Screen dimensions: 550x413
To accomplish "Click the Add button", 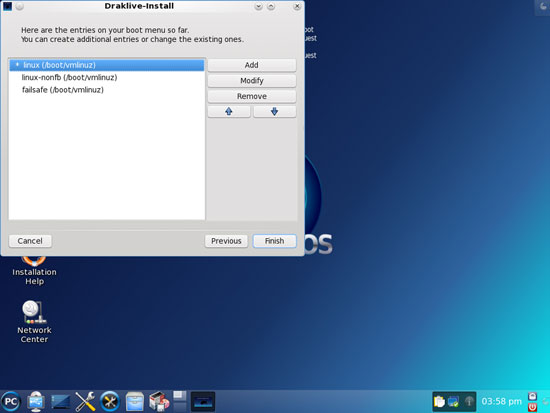I will (x=252, y=65).
